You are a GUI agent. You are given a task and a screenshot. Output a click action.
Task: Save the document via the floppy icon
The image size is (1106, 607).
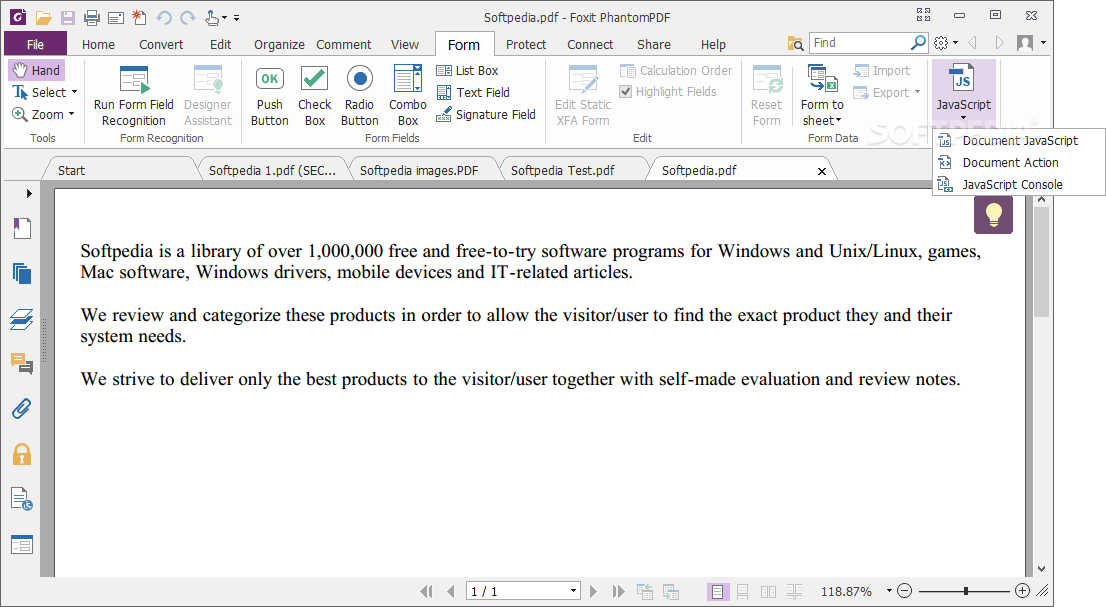67,17
